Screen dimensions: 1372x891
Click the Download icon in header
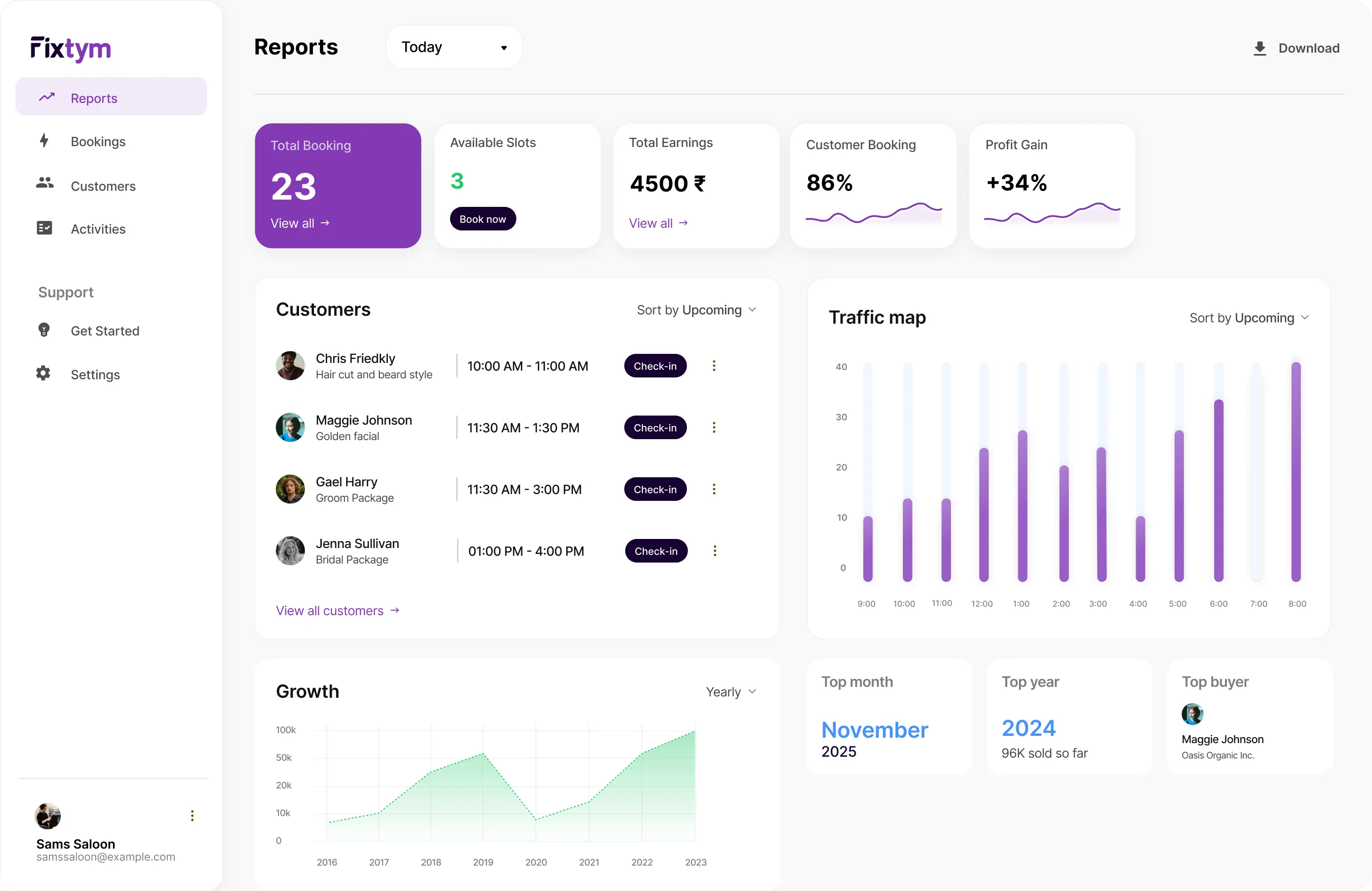pyautogui.click(x=1259, y=49)
